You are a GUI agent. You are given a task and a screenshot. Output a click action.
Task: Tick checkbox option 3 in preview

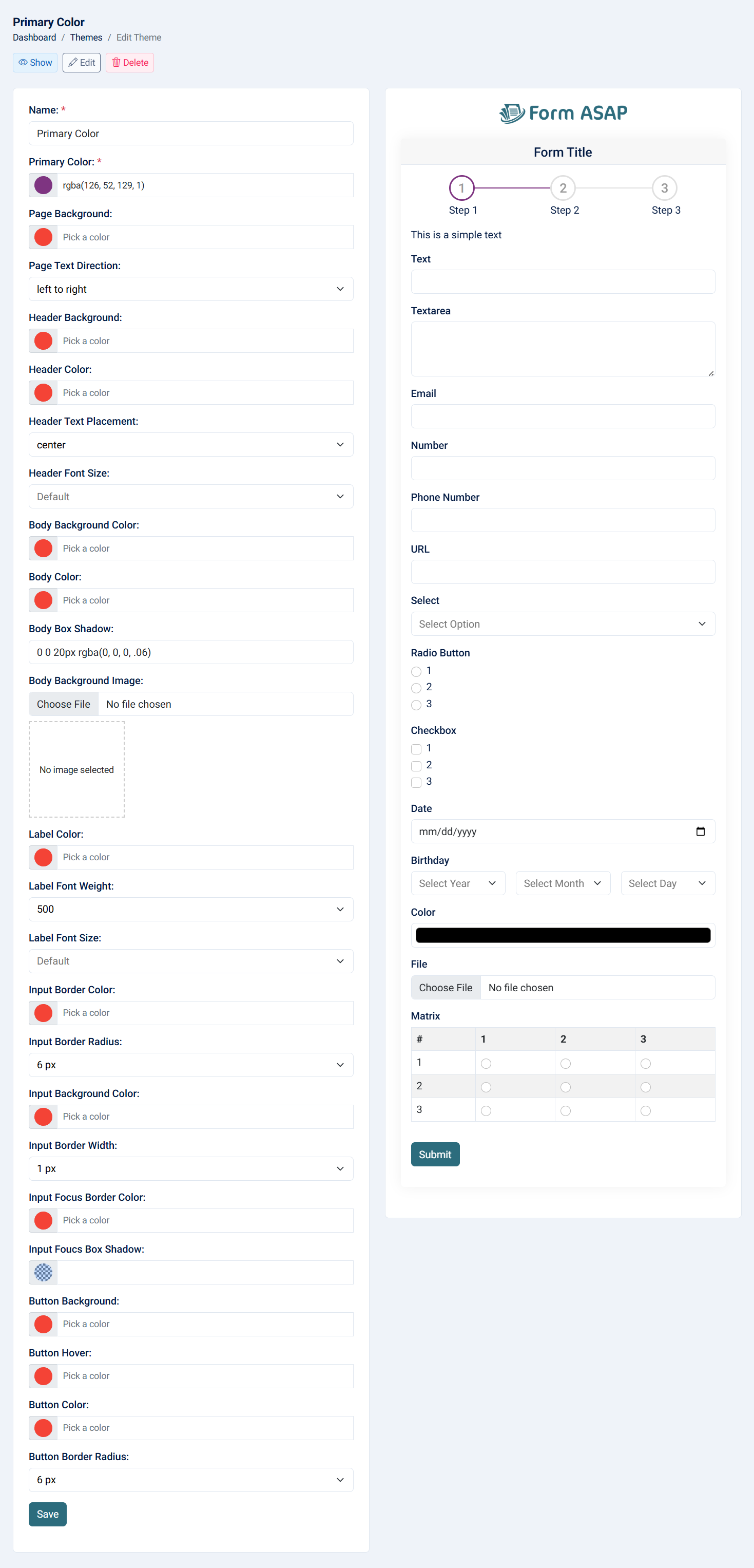tap(416, 782)
